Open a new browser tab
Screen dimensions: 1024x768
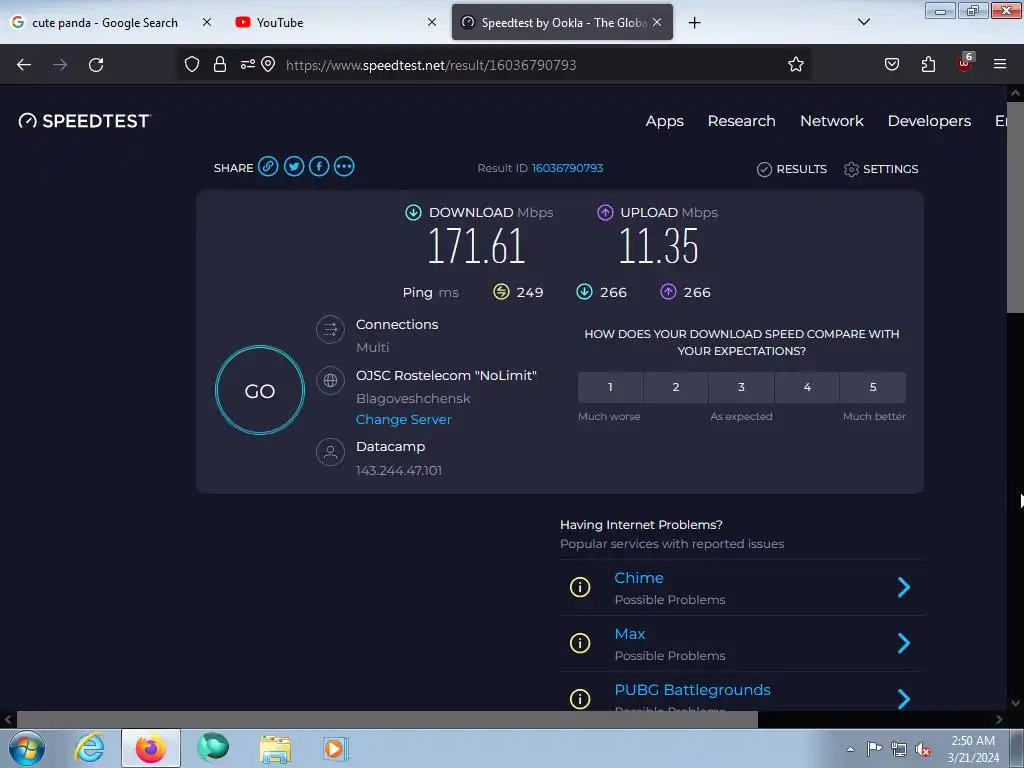click(x=694, y=22)
